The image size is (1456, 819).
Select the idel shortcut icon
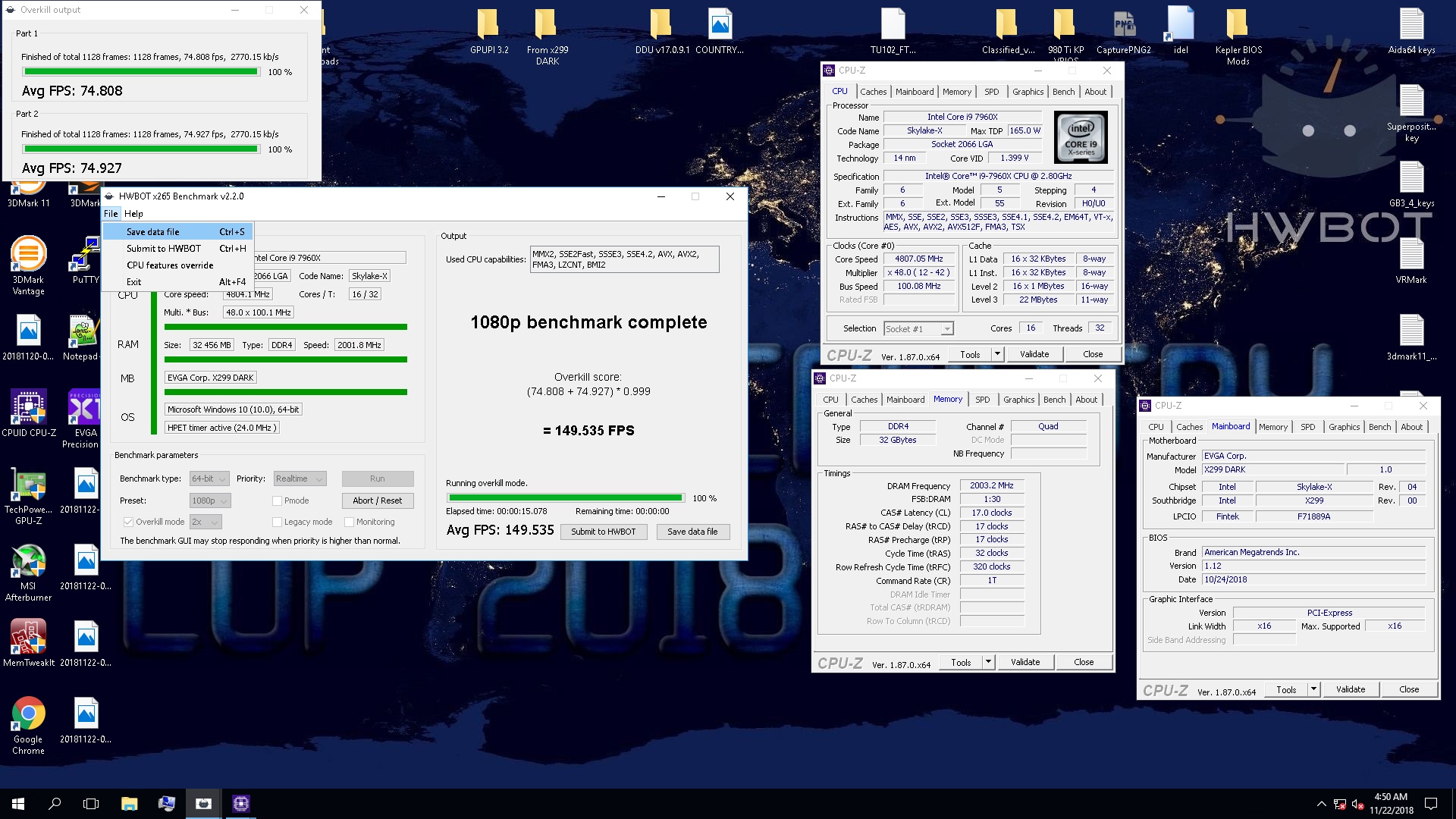(1181, 32)
